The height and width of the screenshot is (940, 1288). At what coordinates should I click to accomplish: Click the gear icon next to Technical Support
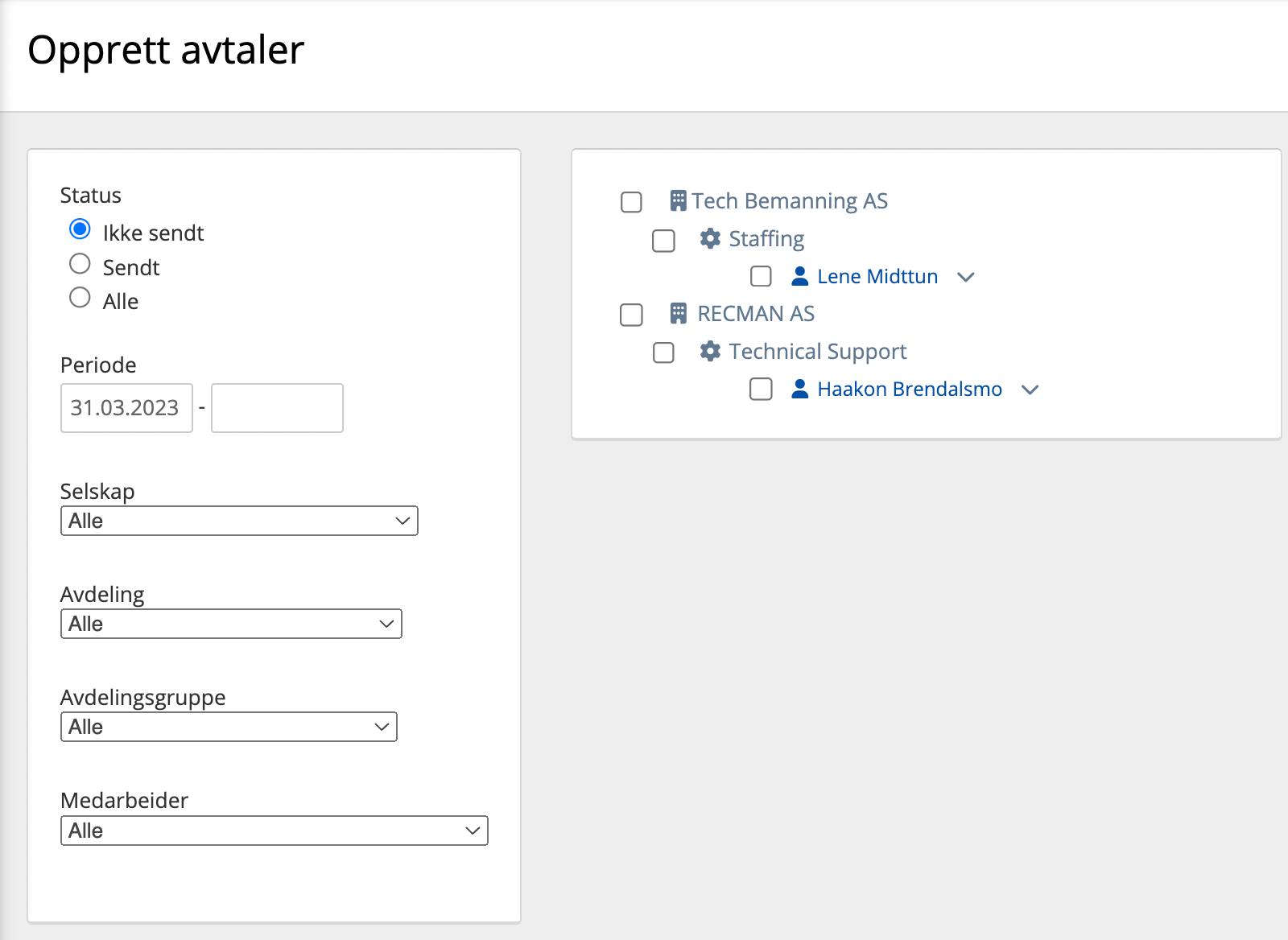coord(710,351)
